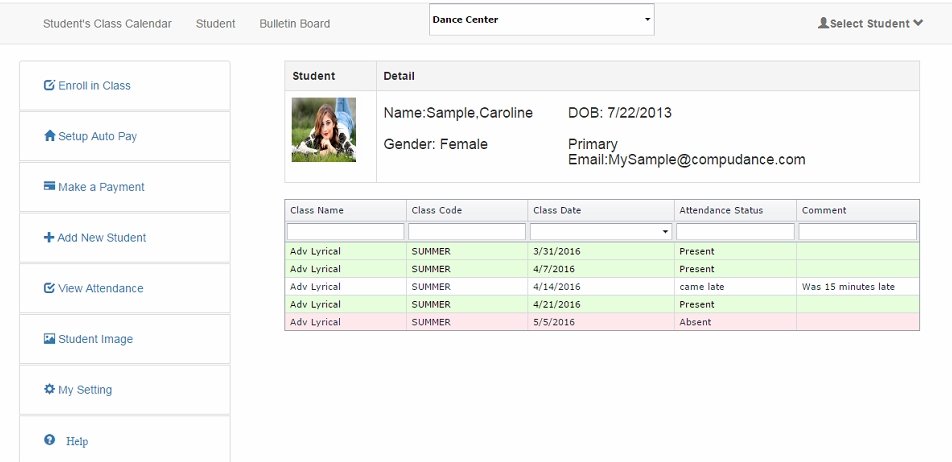
Task: Click the Add New Student link
Action: 101,237
